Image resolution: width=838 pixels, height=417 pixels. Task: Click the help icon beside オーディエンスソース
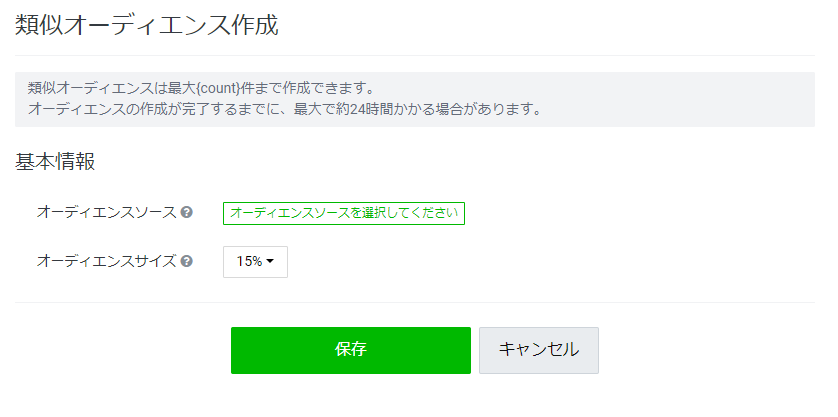187,212
